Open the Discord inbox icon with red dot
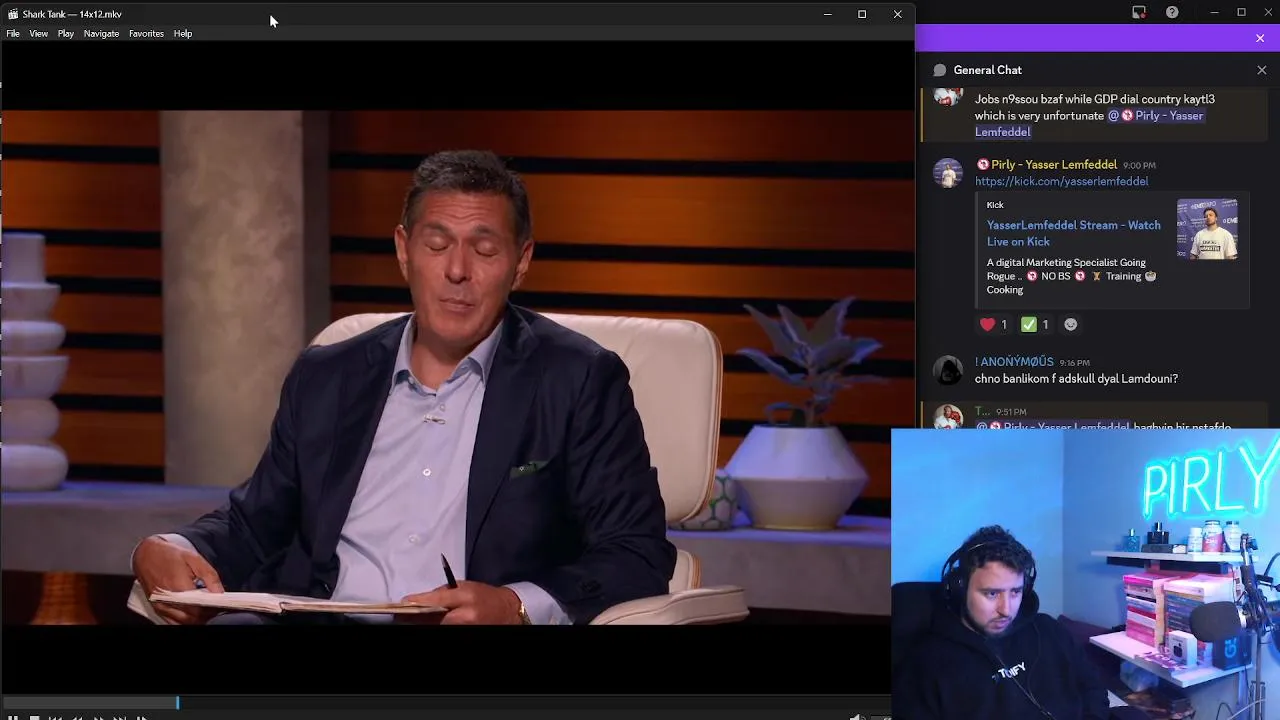This screenshot has width=1280, height=720. click(x=1139, y=12)
